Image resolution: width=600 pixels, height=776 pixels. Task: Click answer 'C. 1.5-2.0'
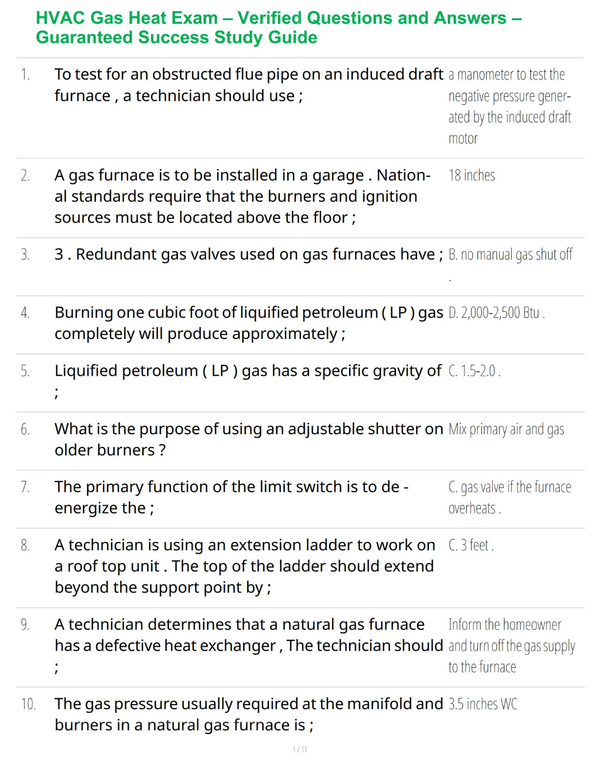coord(474,371)
